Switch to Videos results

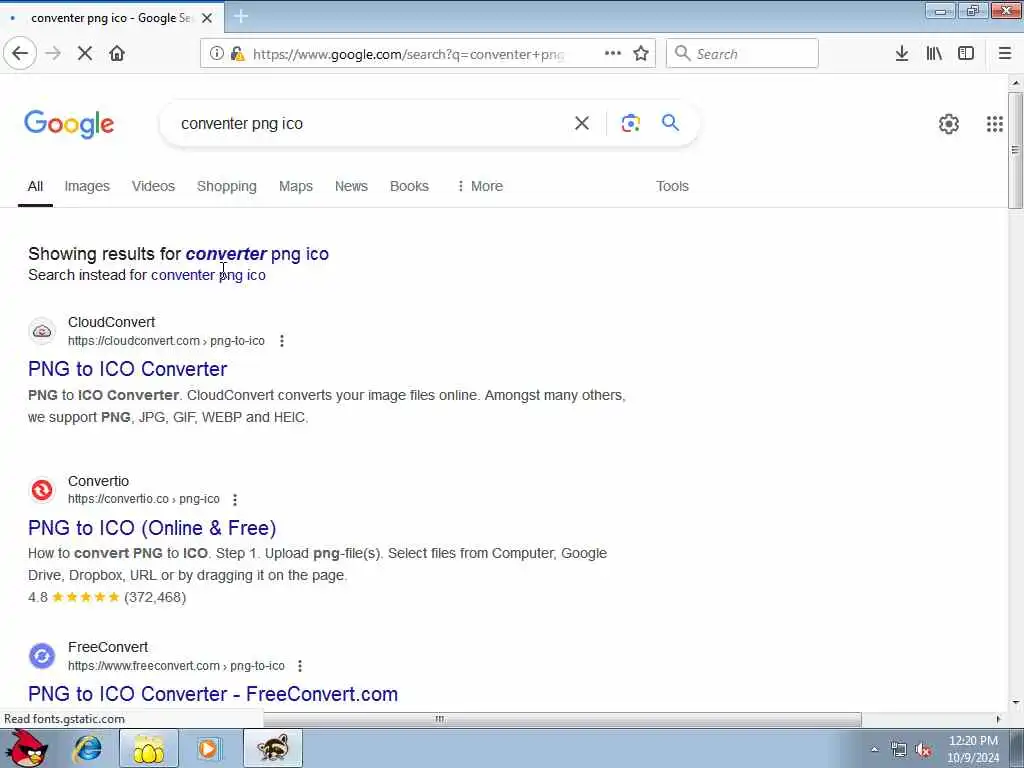[x=153, y=186]
